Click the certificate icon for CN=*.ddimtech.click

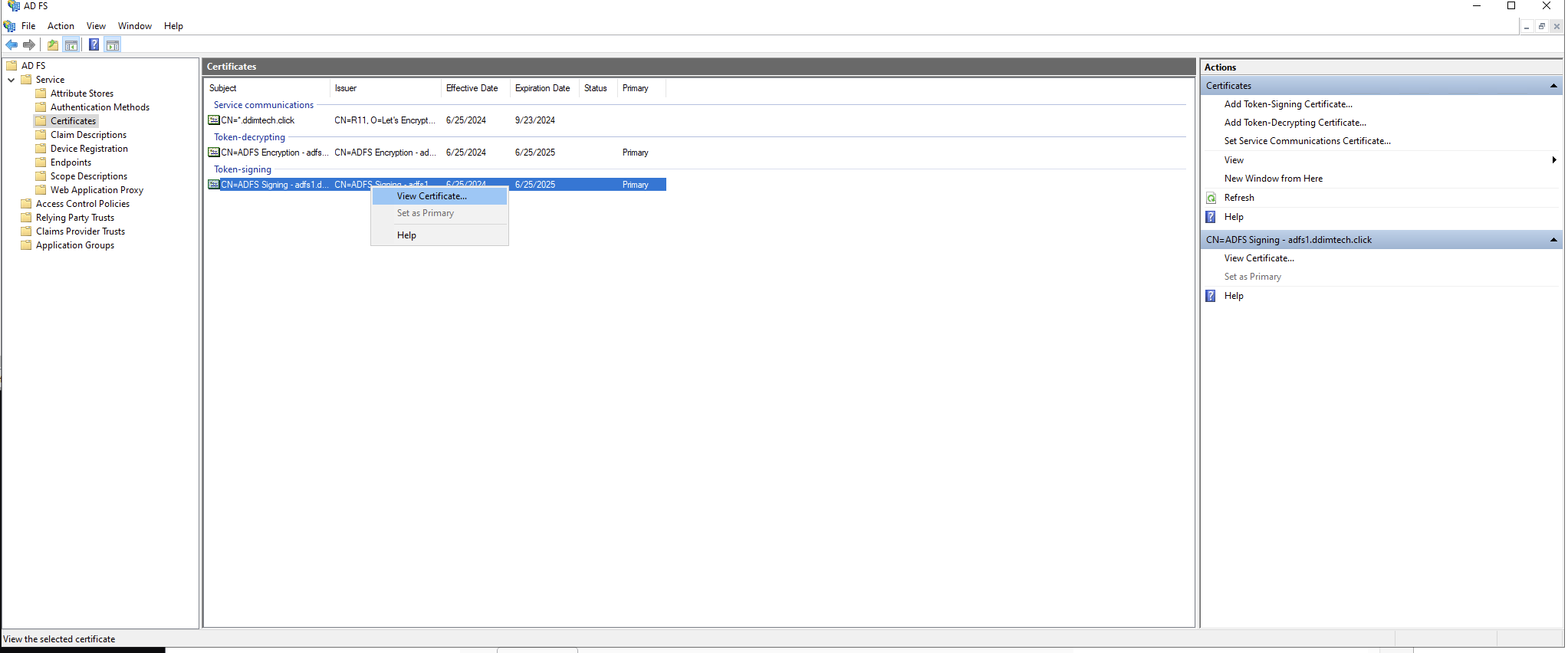pos(214,120)
